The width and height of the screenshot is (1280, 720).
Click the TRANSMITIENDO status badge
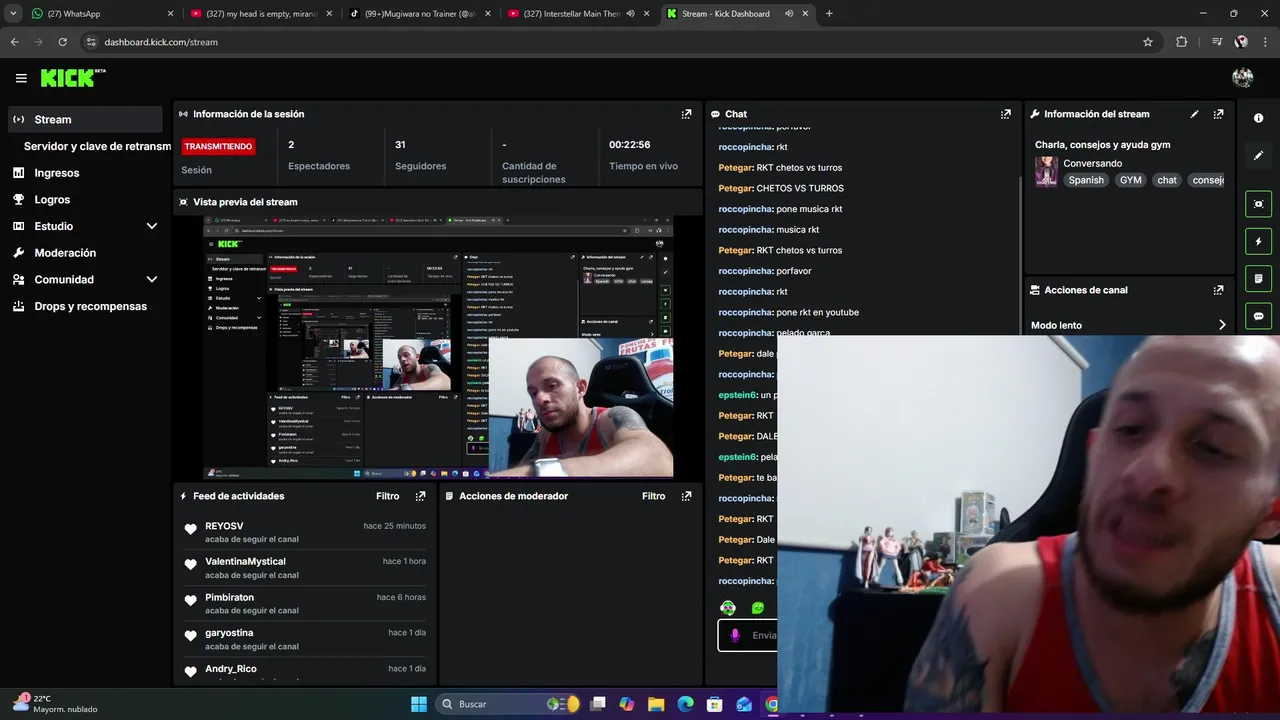click(x=218, y=146)
